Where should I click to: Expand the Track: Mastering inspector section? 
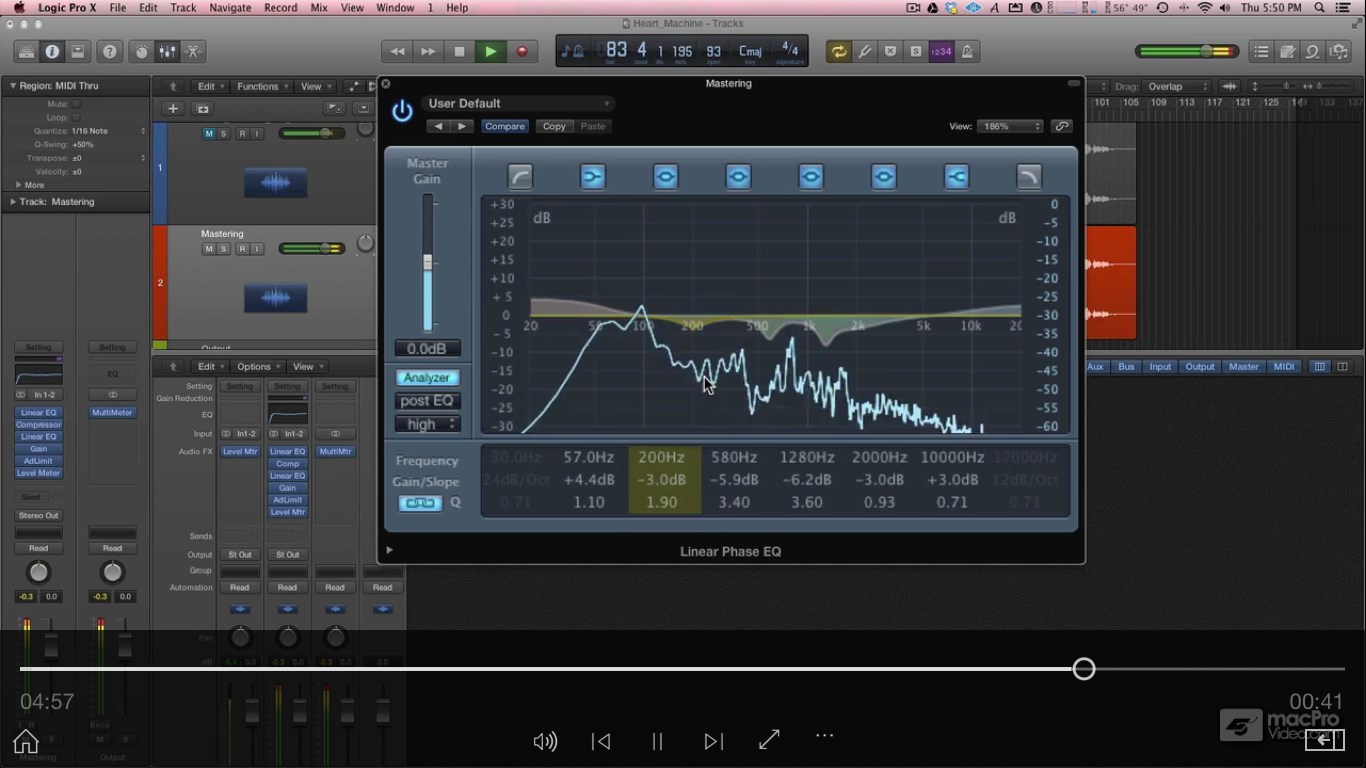pyautogui.click(x=13, y=202)
